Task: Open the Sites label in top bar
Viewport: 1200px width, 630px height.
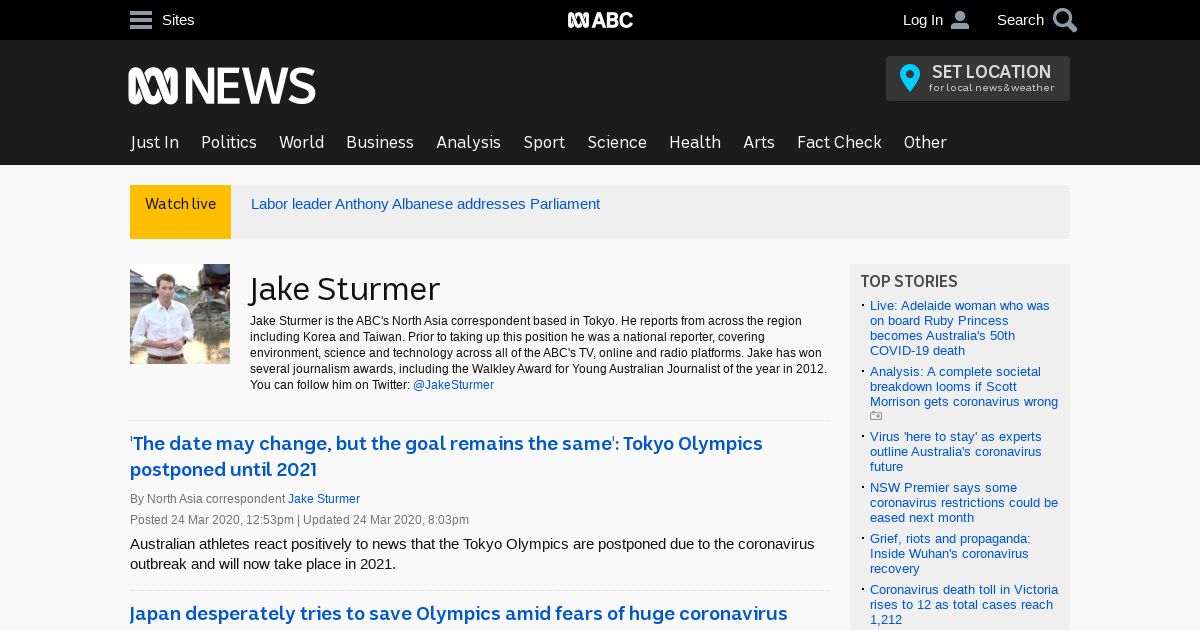Action: click(178, 20)
